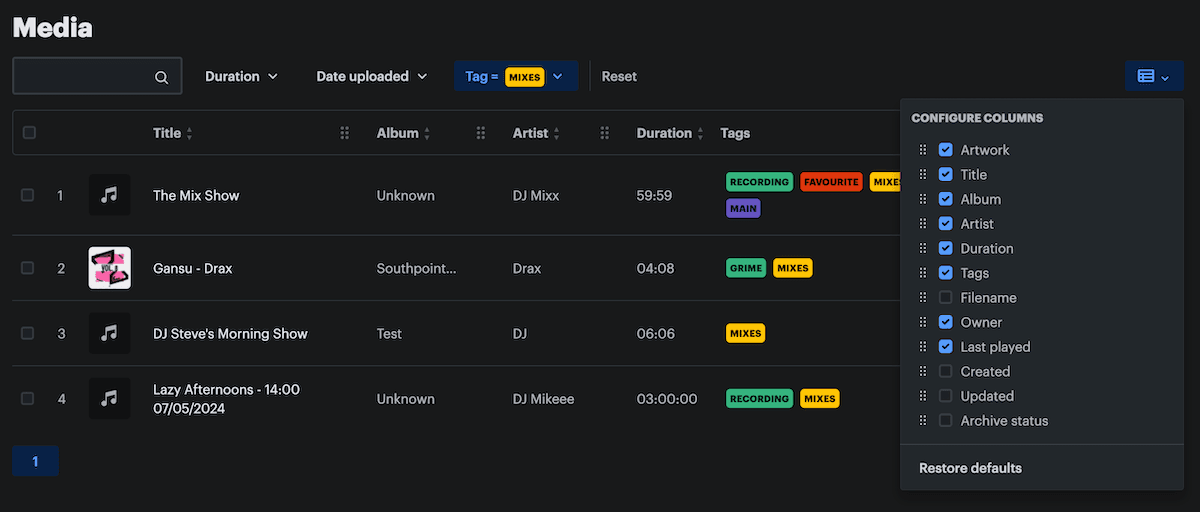Expand the Duration filter dropdown
The height and width of the screenshot is (512, 1200).
point(241,76)
